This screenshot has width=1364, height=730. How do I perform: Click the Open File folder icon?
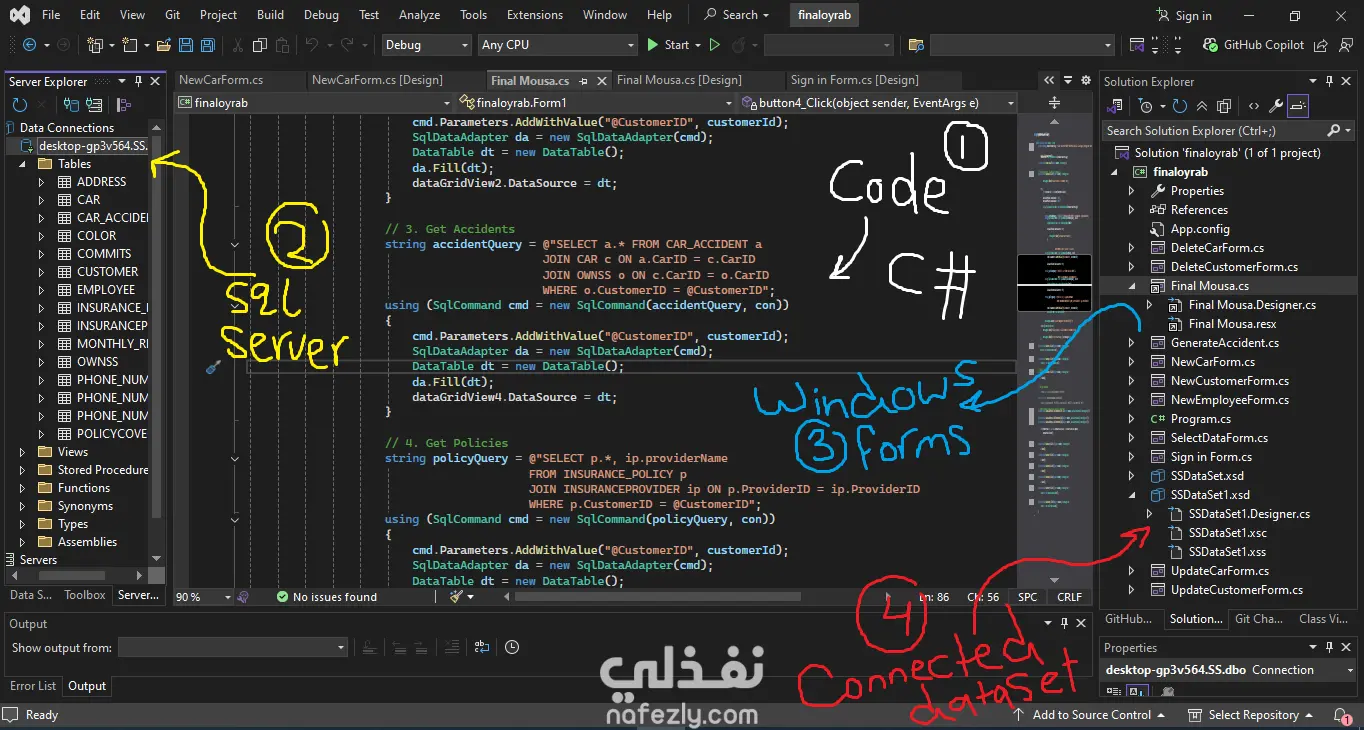point(164,45)
